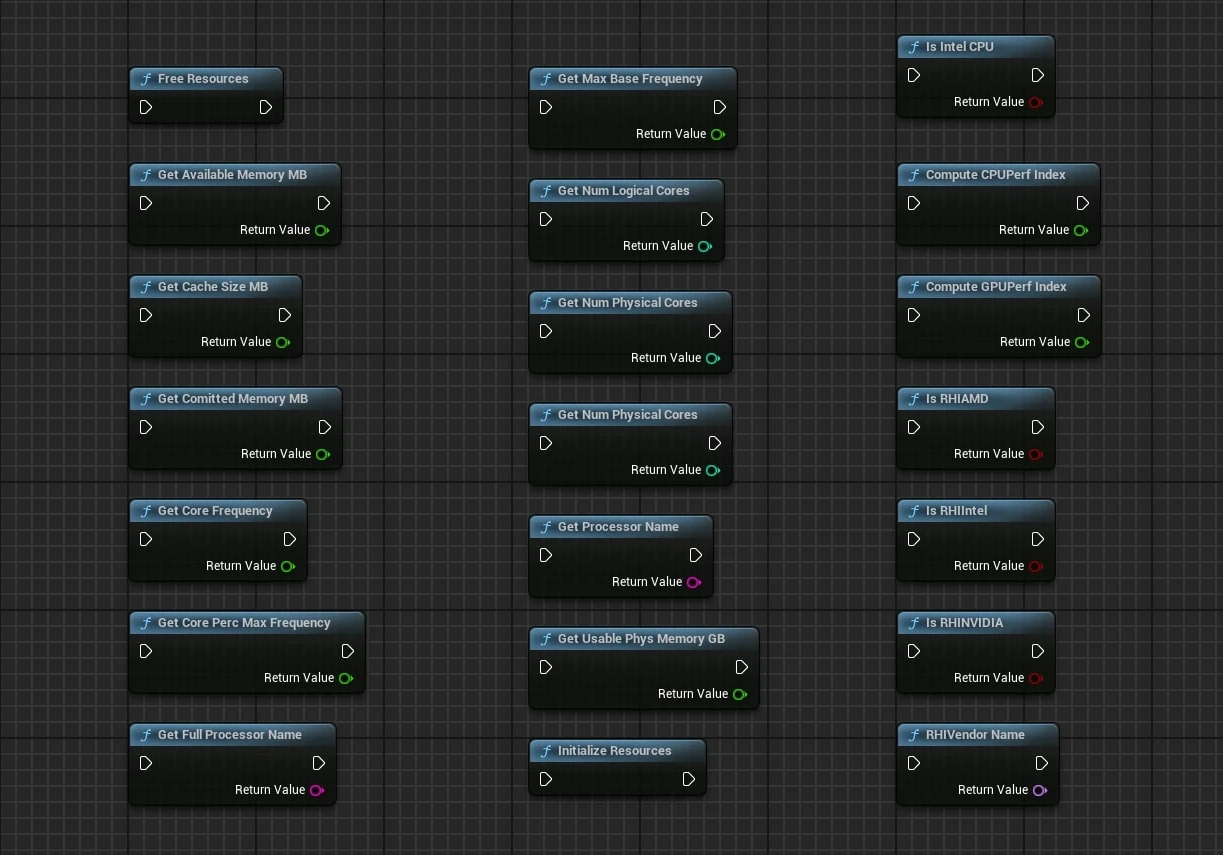
Task: Click the output exec pin on Free Resources
Action: [x=266, y=107]
